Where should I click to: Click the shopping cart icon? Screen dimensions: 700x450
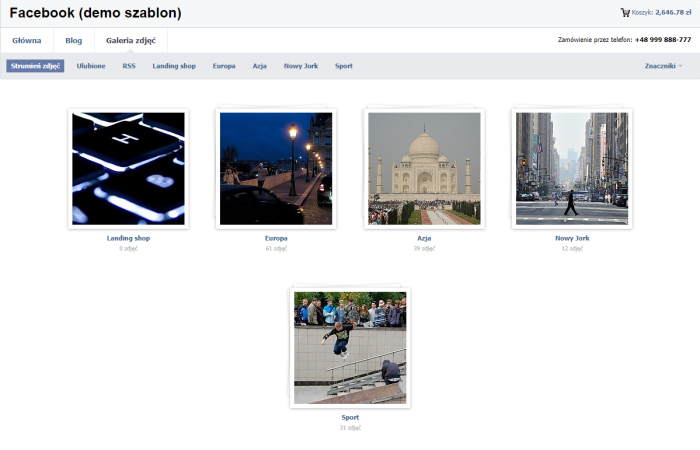(625, 13)
